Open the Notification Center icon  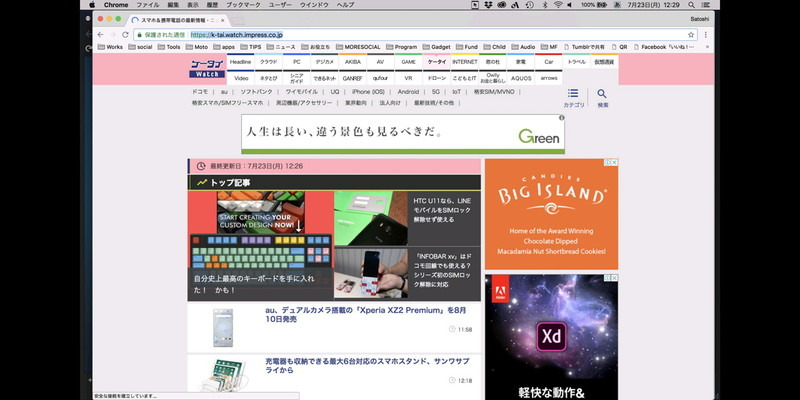tap(706, 5)
